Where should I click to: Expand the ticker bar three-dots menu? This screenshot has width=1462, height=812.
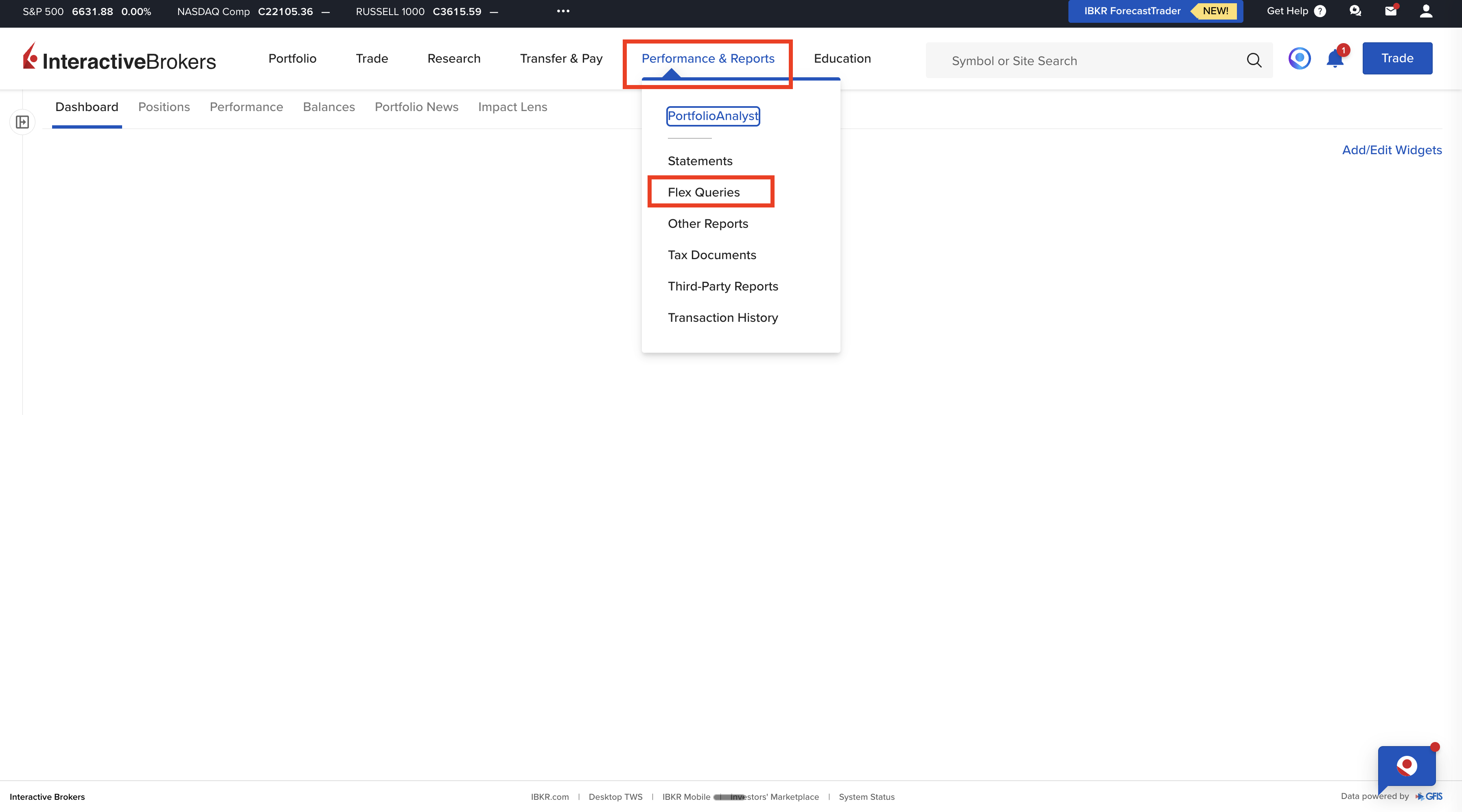pyautogui.click(x=562, y=11)
